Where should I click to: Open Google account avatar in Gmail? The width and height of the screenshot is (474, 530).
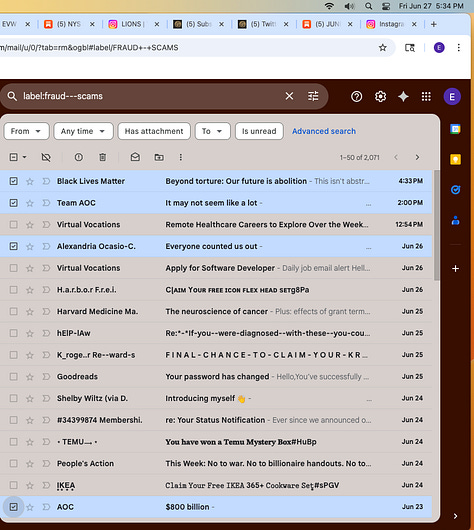452,97
